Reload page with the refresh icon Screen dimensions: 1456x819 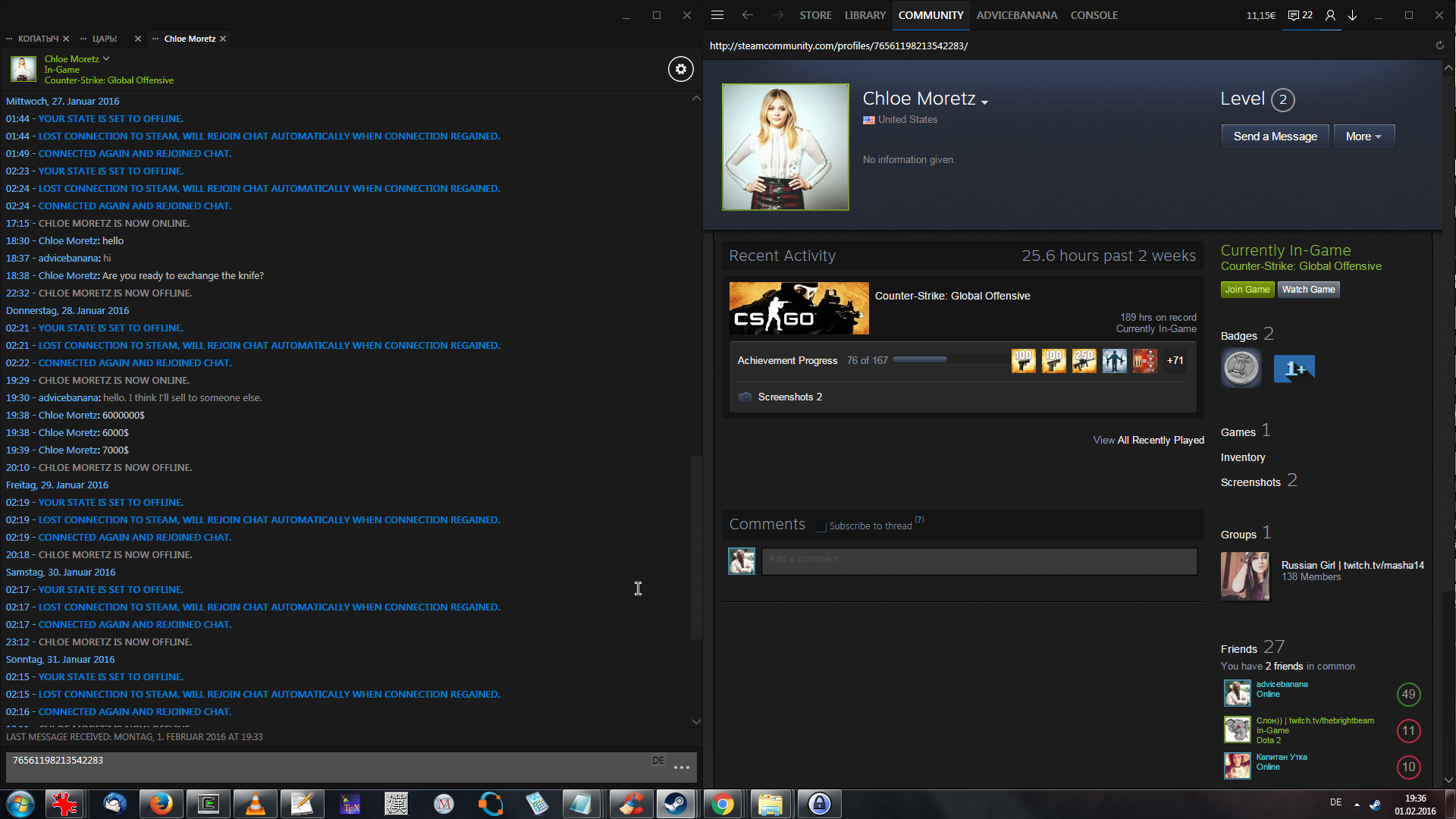coord(1439,45)
